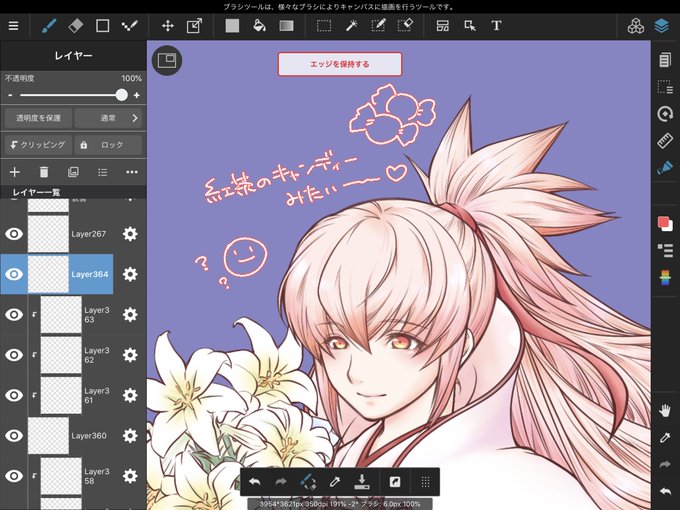680x510 pixels.
Task: Open the page document icon in right sidebar
Action: (x=665, y=60)
